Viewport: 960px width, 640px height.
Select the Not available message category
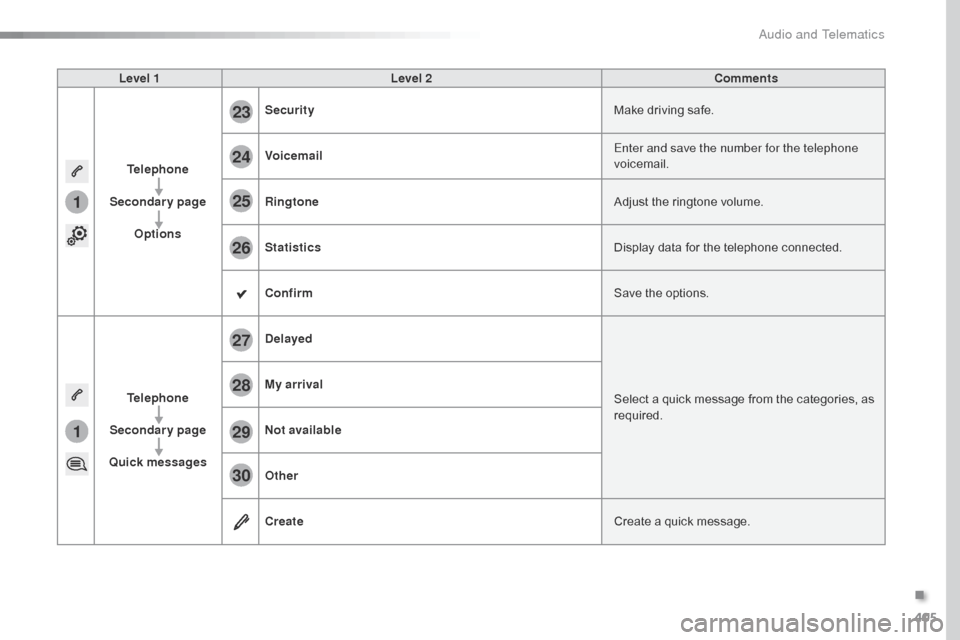tap(303, 430)
